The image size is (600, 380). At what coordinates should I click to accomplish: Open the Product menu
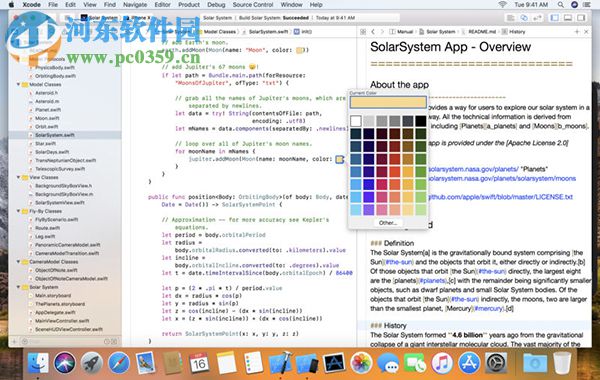coord(189,5)
